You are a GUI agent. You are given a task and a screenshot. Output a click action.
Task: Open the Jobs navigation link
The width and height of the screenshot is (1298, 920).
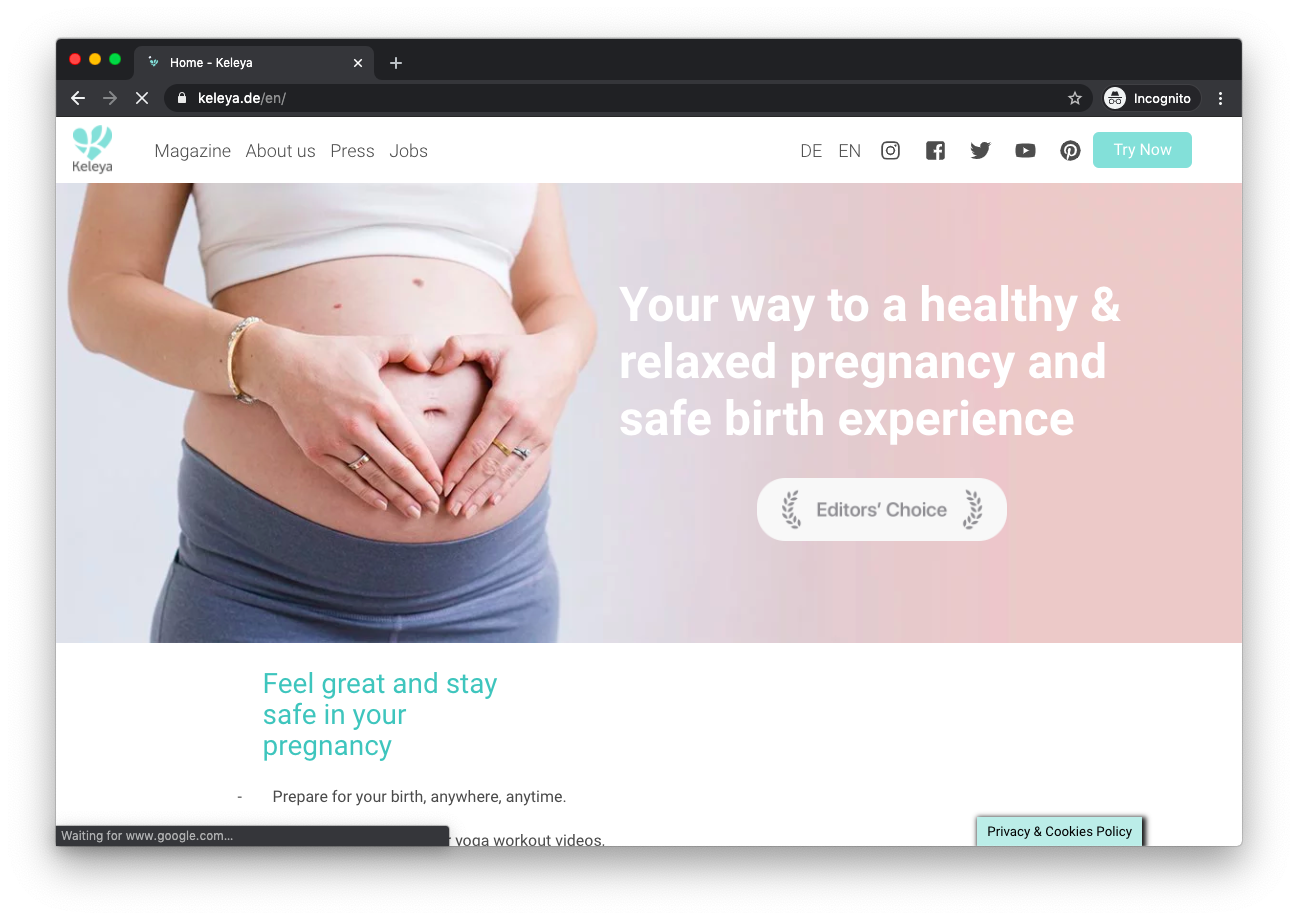coord(408,151)
